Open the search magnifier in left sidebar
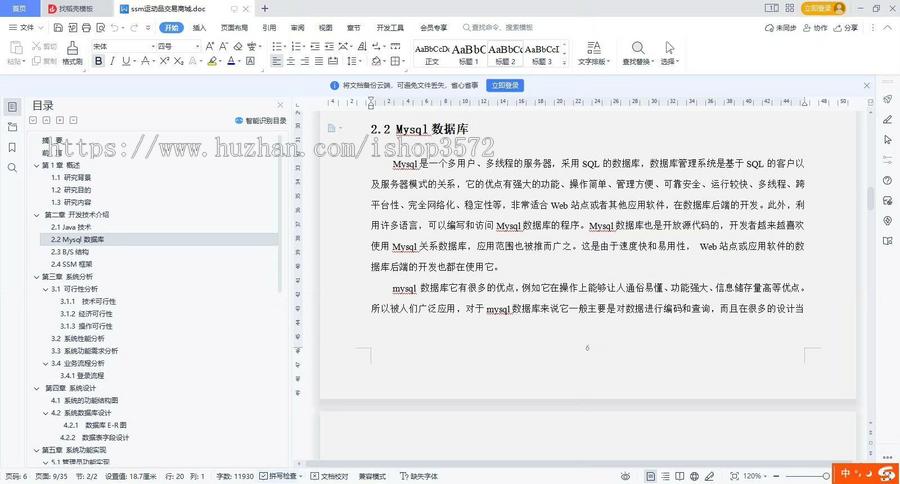900x484 pixels. pyautogui.click(x=12, y=168)
